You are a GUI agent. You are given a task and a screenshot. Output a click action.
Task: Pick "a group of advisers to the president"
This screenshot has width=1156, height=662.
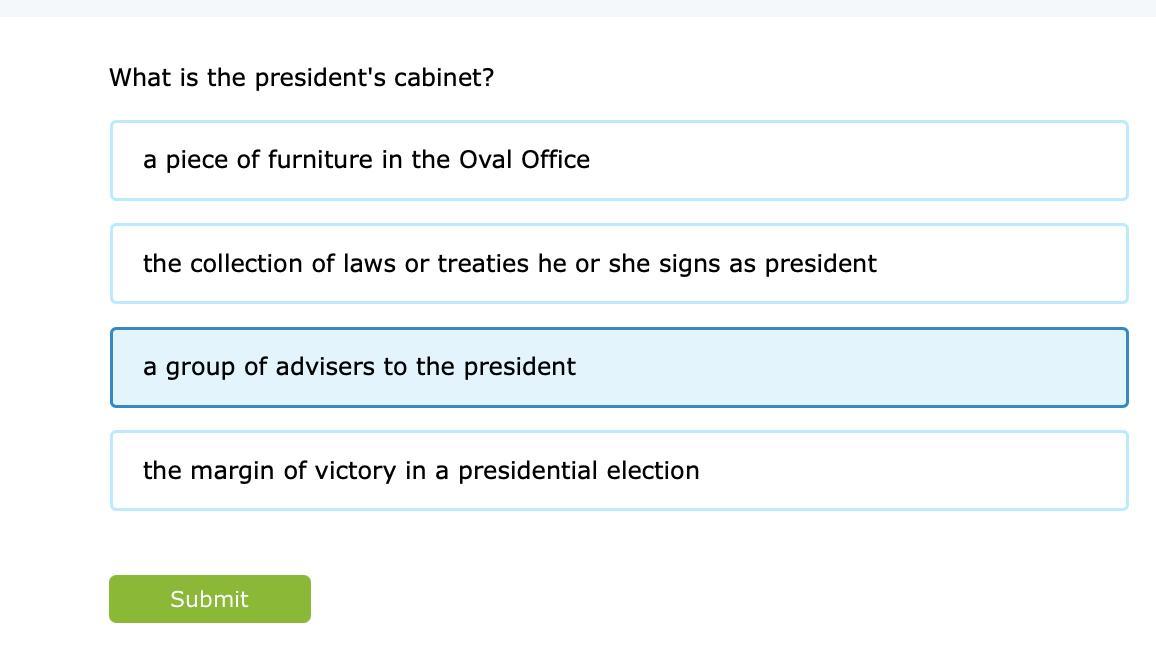(618, 367)
